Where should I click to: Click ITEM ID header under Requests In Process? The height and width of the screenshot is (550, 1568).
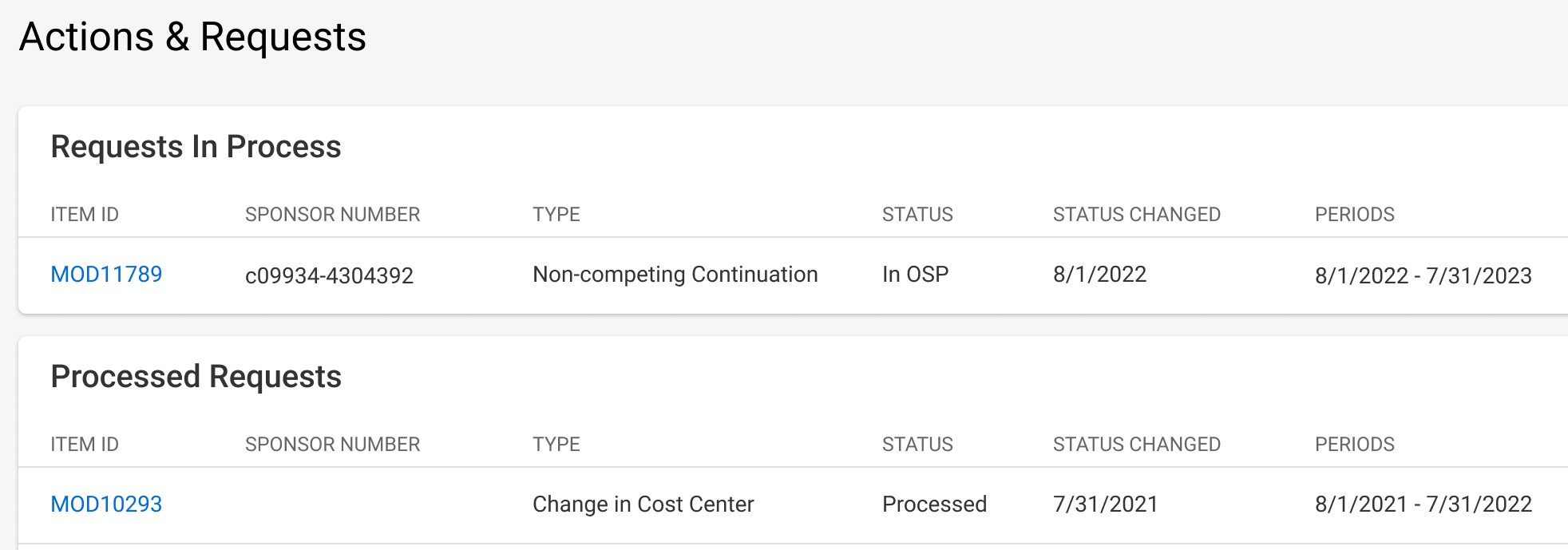point(85,215)
